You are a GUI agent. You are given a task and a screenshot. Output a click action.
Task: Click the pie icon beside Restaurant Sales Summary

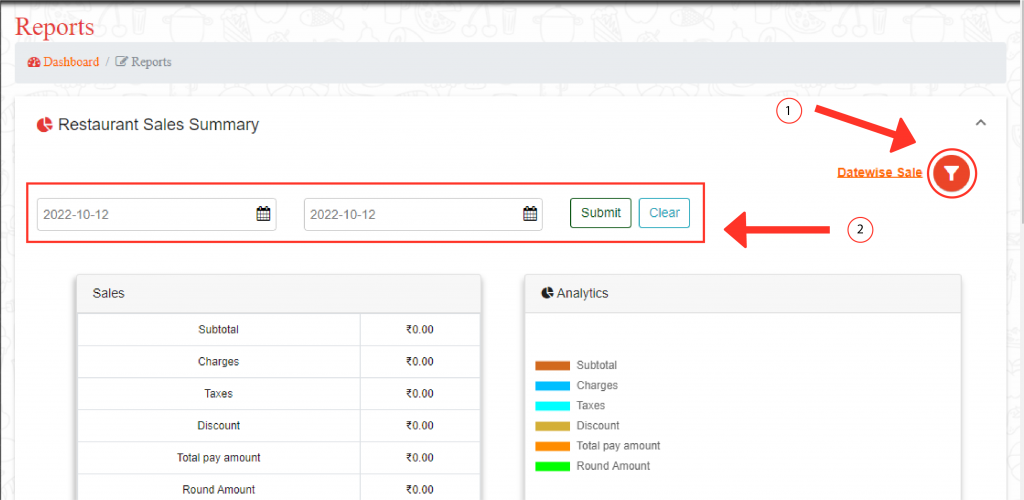(x=44, y=125)
